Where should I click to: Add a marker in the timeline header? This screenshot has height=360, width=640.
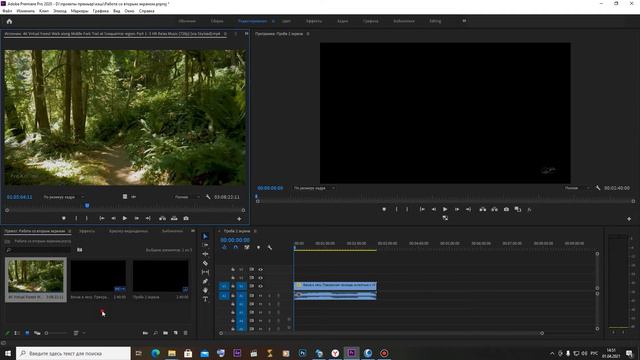pos(258,247)
